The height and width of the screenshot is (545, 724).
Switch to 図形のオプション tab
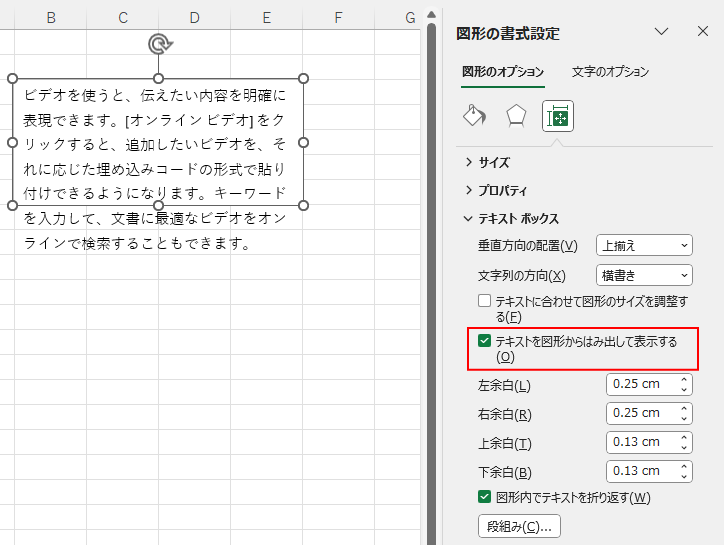[503, 72]
